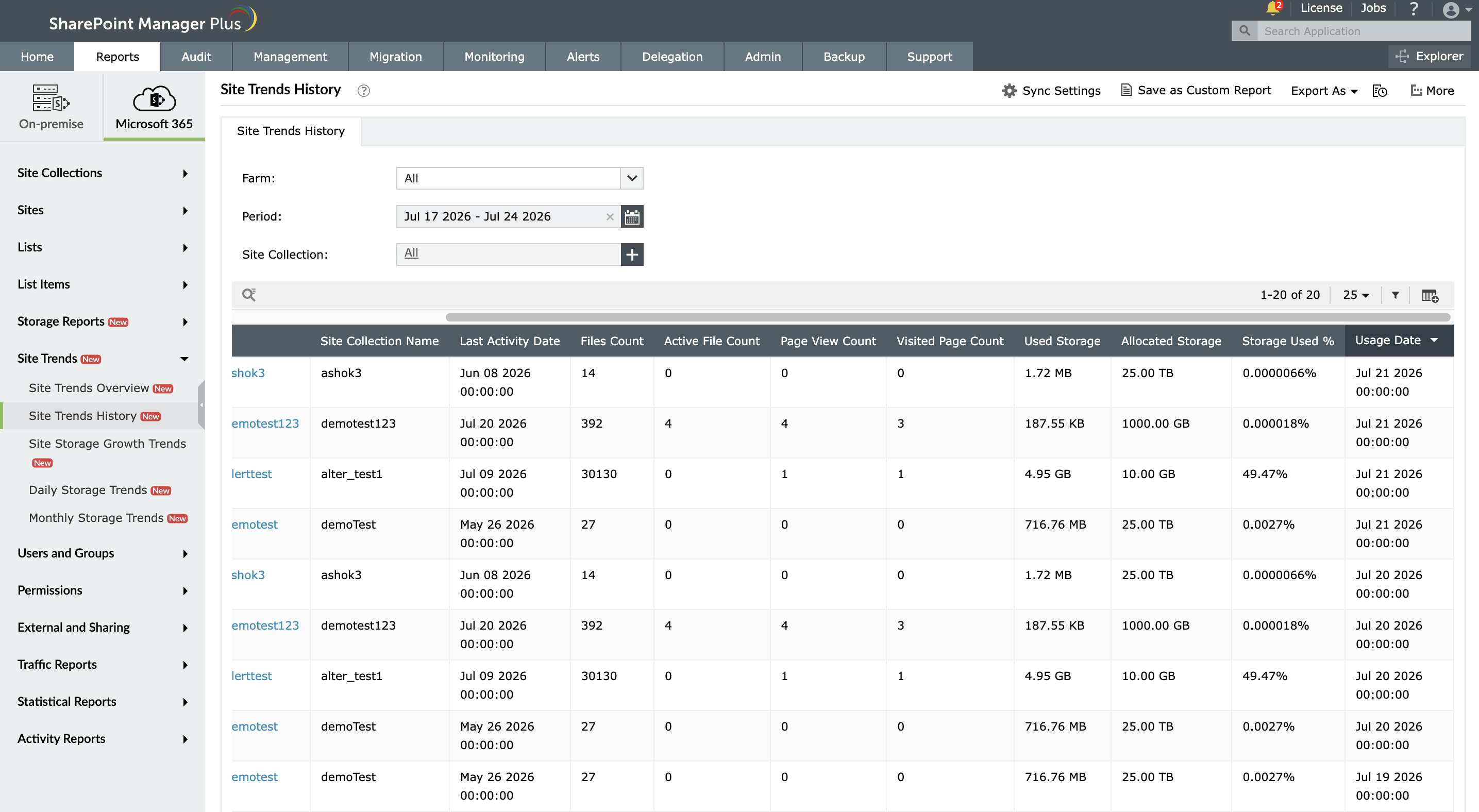Open the Export As dropdown

coord(1324,91)
